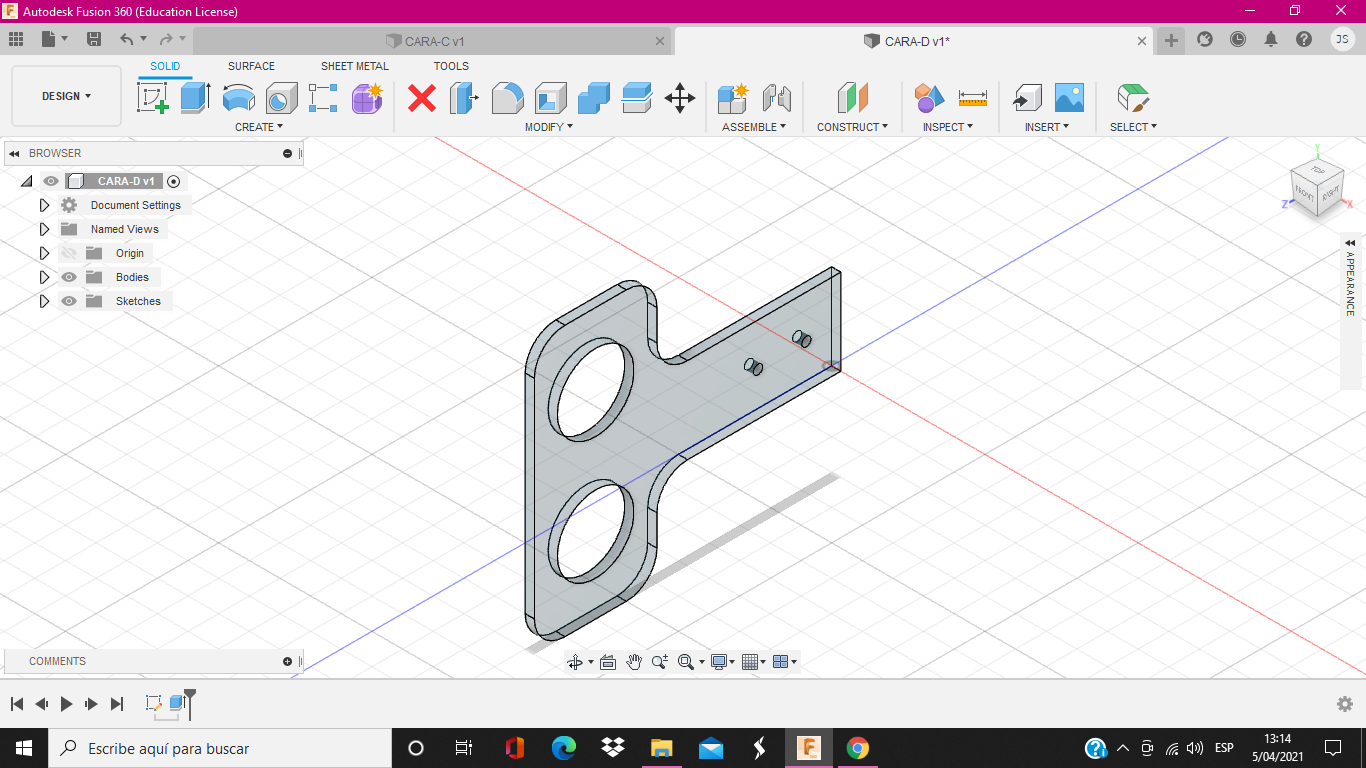Open the JS user account menu

[1343, 39]
